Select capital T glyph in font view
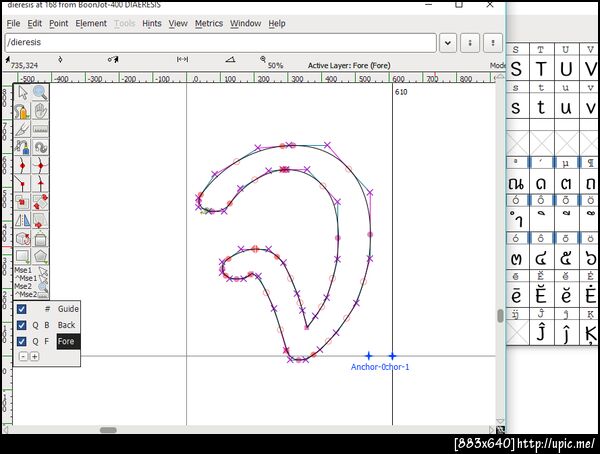600x454 pixels. (541, 69)
